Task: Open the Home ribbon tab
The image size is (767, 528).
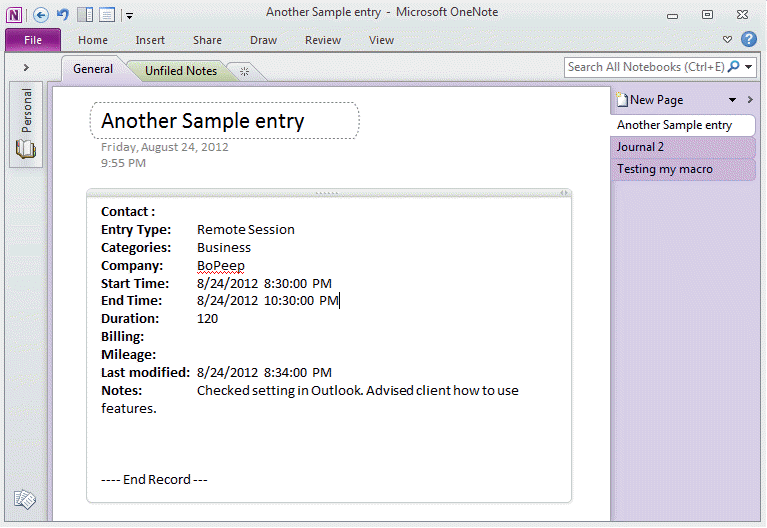Action: click(93, 40)
